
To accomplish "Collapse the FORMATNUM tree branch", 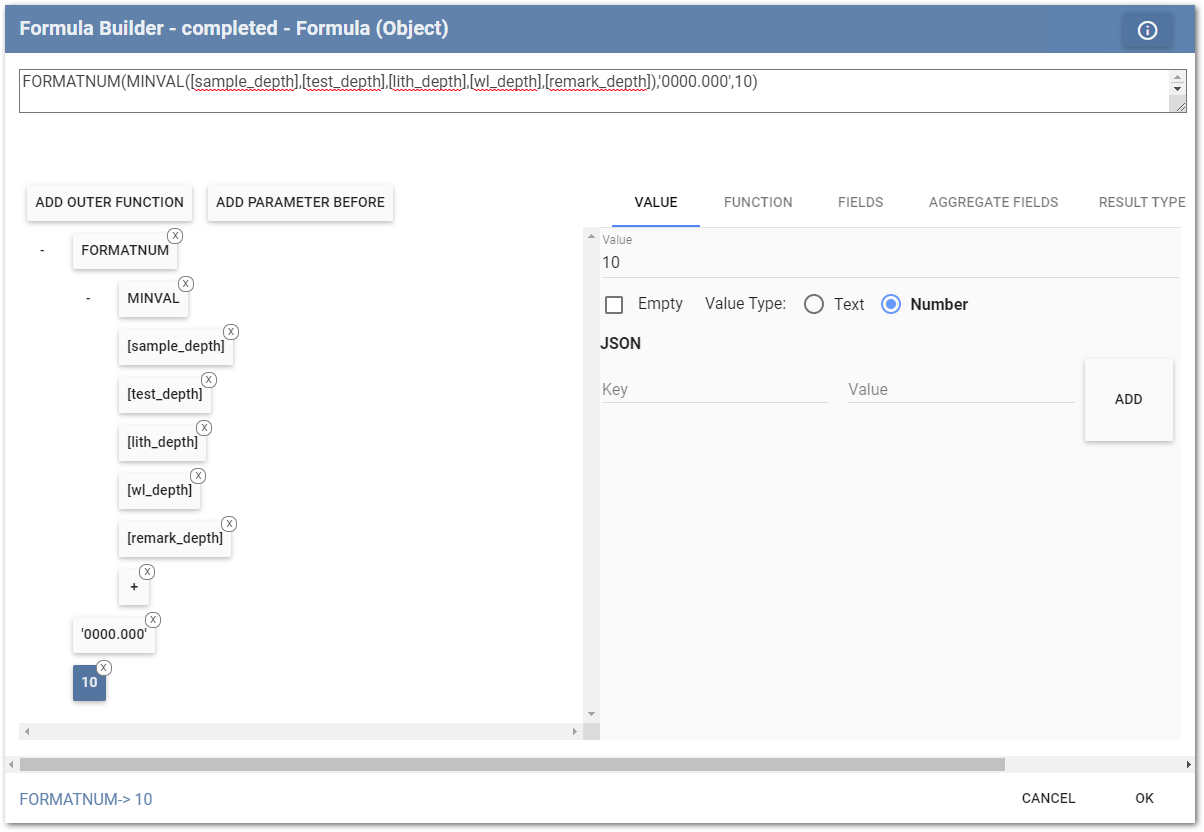I will pos(42,250).
